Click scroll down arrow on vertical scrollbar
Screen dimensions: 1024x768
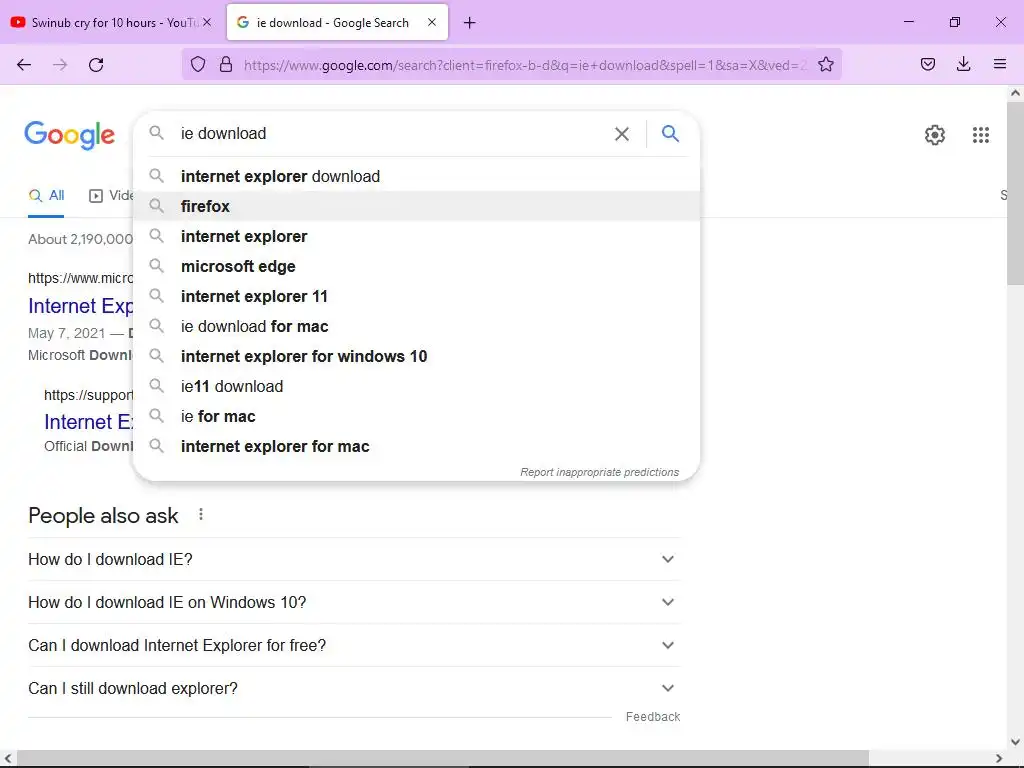[x=1015, y=742]
